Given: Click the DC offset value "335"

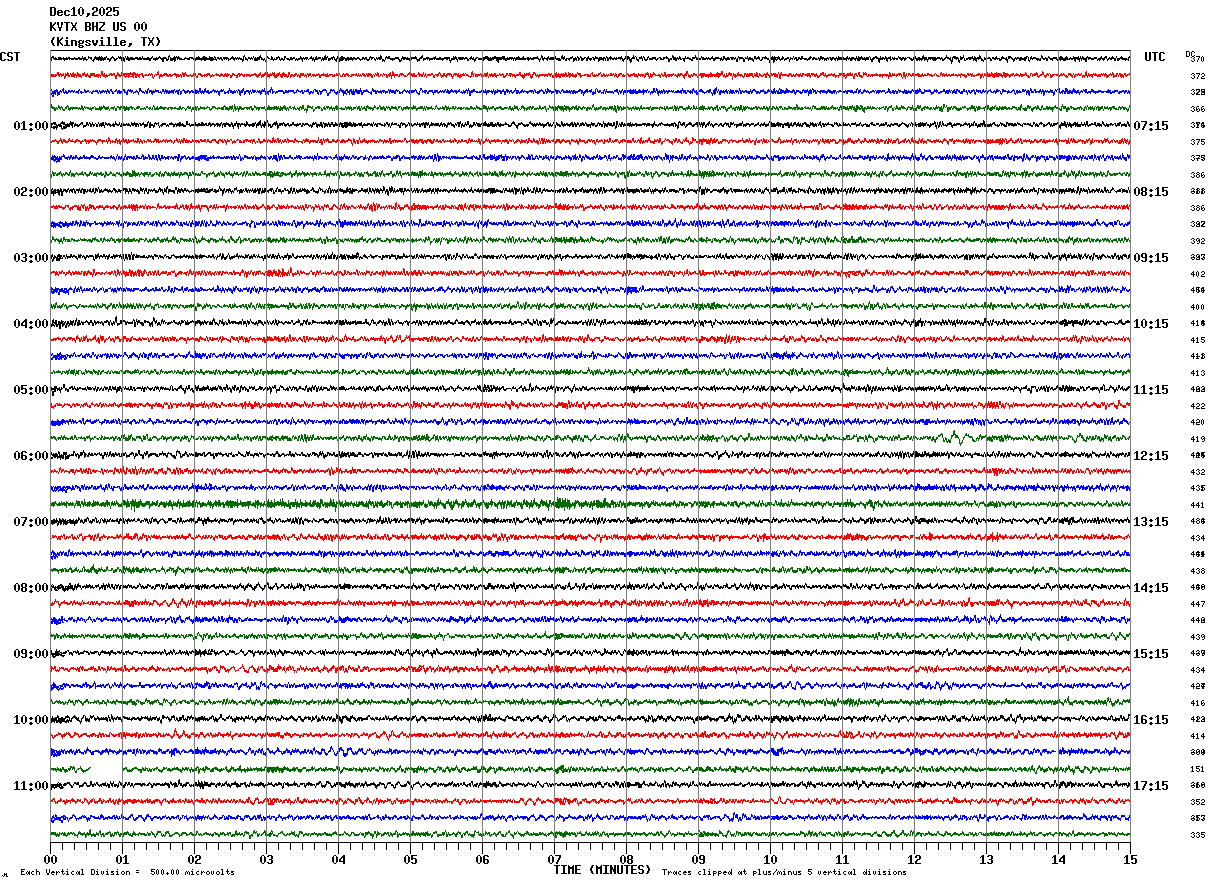Looking at the screenshot, I should click(1197, 835).
